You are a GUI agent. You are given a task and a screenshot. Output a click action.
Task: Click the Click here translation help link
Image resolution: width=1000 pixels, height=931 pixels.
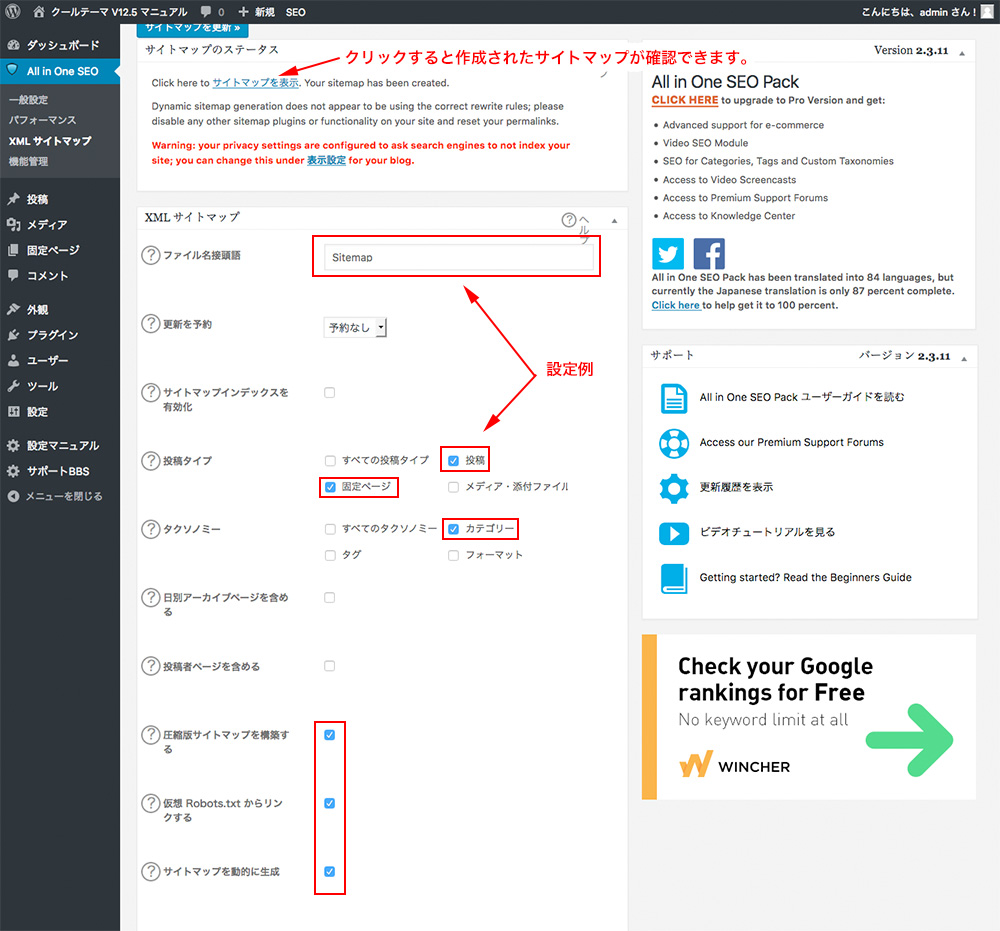pyautogui.click(x=675, y=305)
